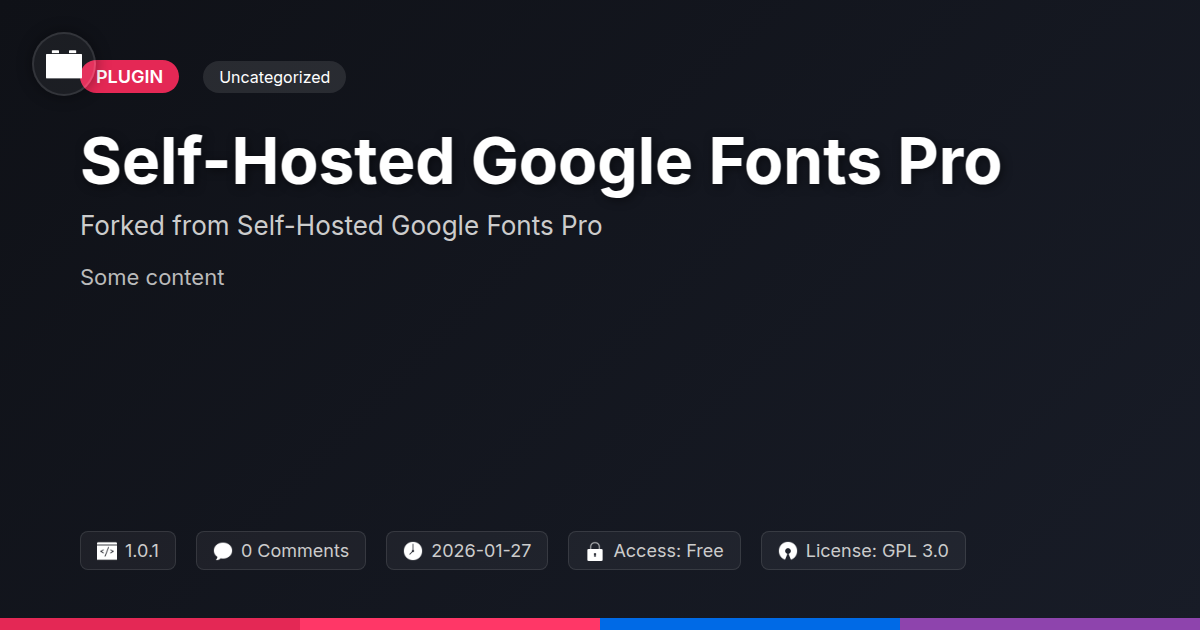Click 'Forked from Self-Hosted Google Fonts Pro' subtitle
This screenshot has width=1200, height=630.
[x=341, y=226]
